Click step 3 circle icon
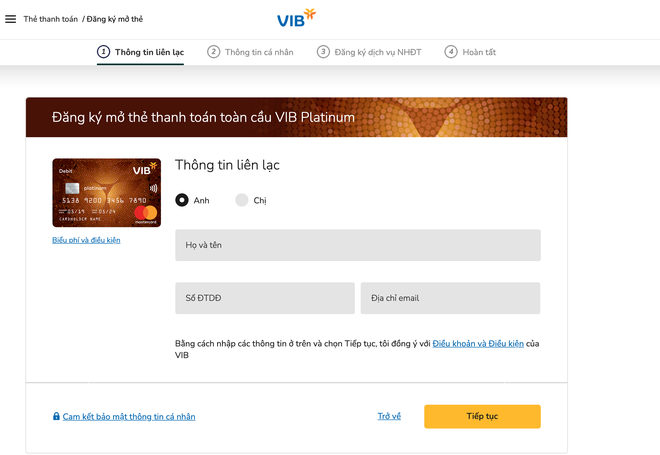Image resolution: width=660 pixels, height=455 pixels. [323, 52]
